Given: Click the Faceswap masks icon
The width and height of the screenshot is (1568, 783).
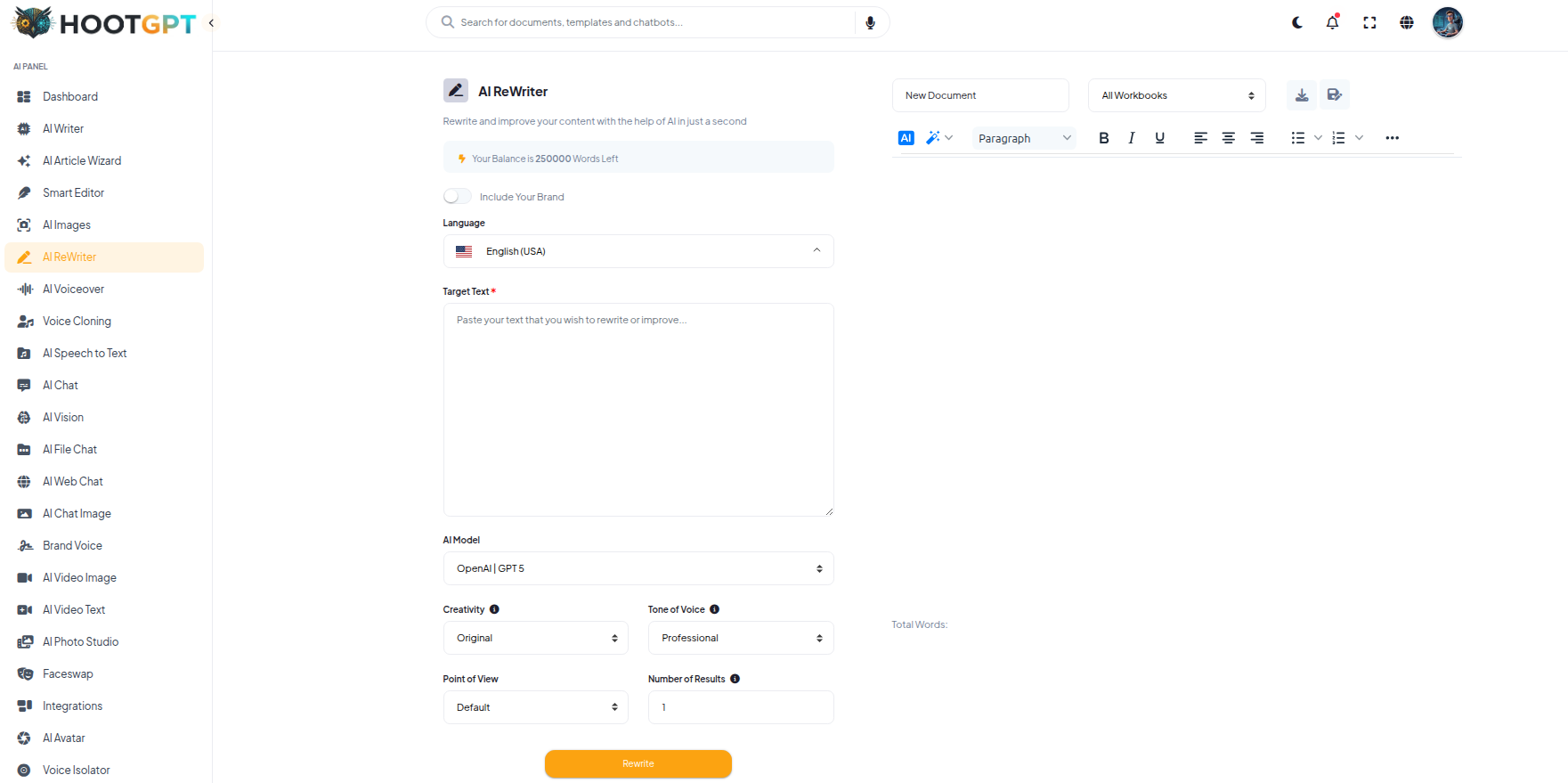Looking at the screenshot, I should (25, 673).
